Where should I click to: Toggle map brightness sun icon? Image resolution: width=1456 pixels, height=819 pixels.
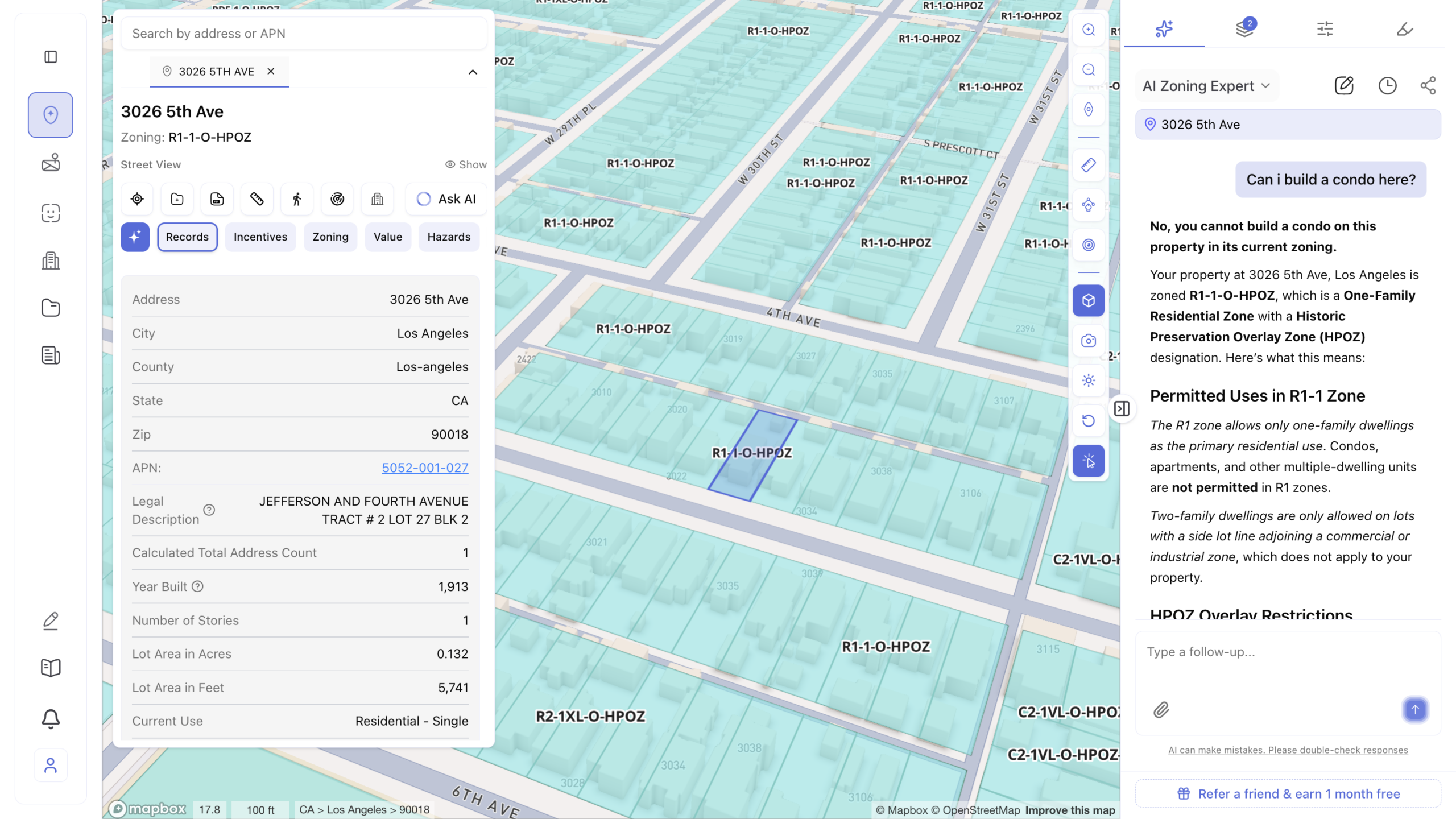[x=1088, y=380]
